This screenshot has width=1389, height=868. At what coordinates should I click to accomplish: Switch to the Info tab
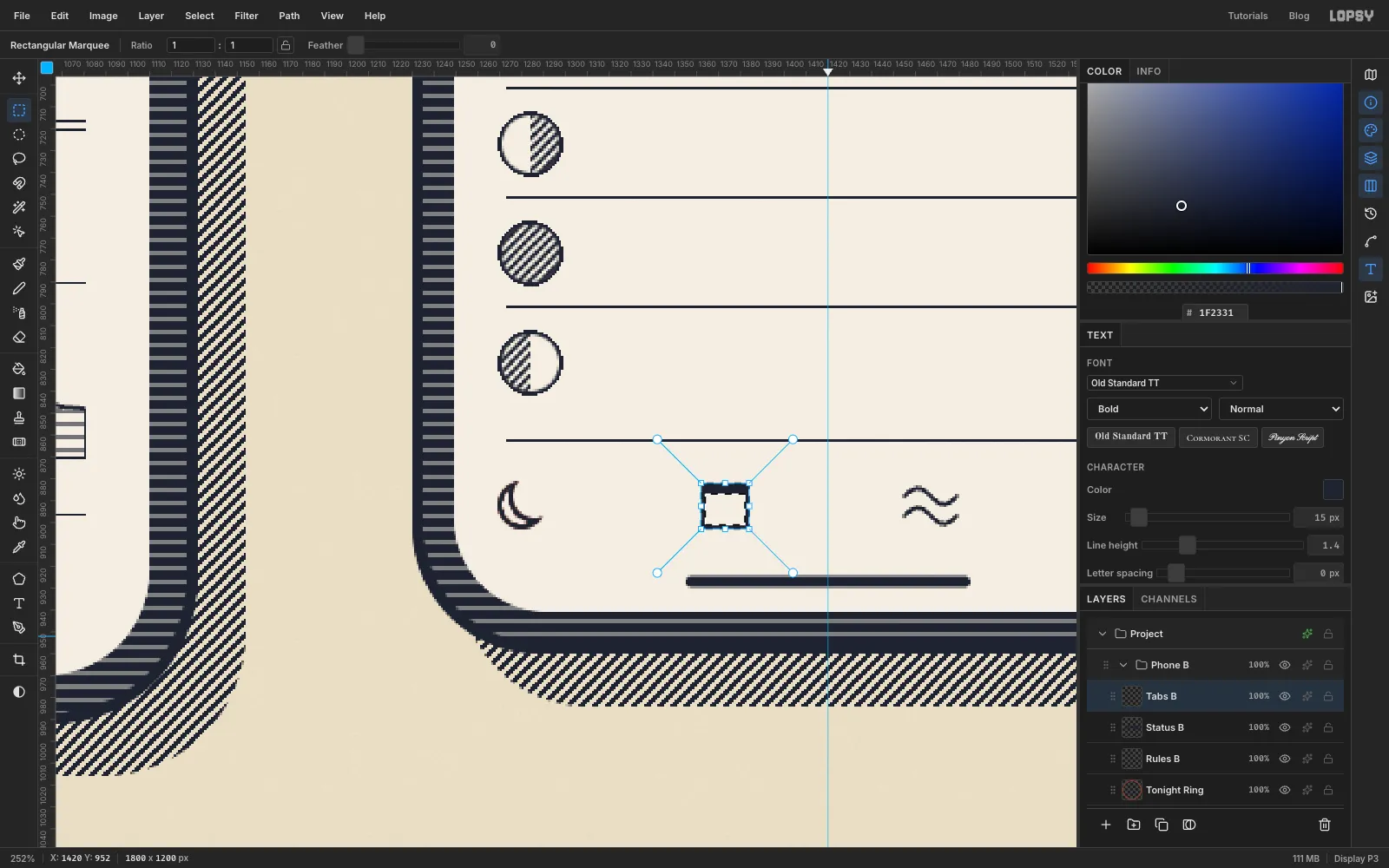click(1149, 71)
